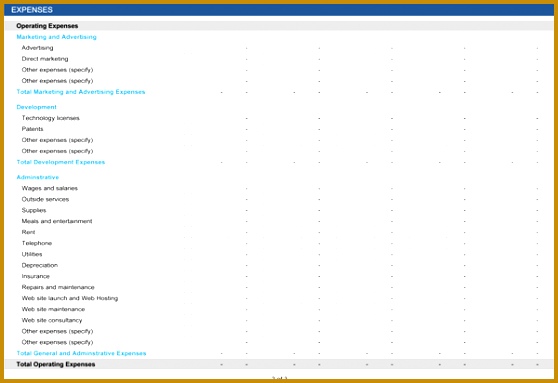Click the EXPENSES header title
This screenshot has height=383, width=558.
pyautogui.click(x=32, y=10)
